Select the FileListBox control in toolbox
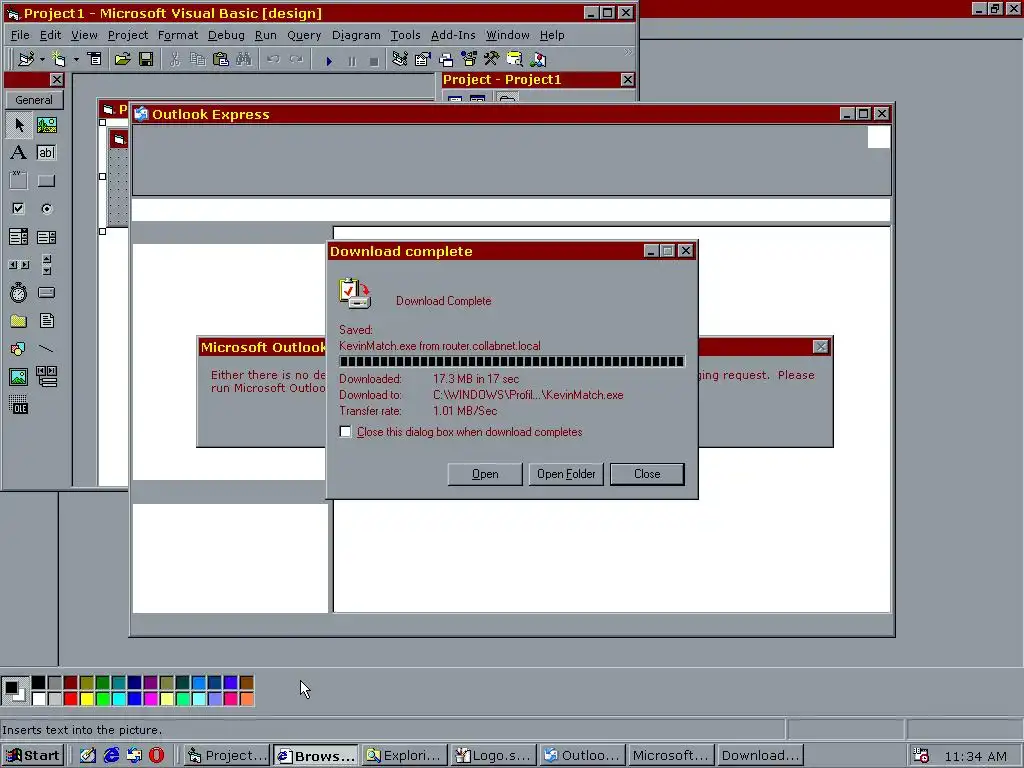Screen dimensions: 1024x768 point(46,321)
